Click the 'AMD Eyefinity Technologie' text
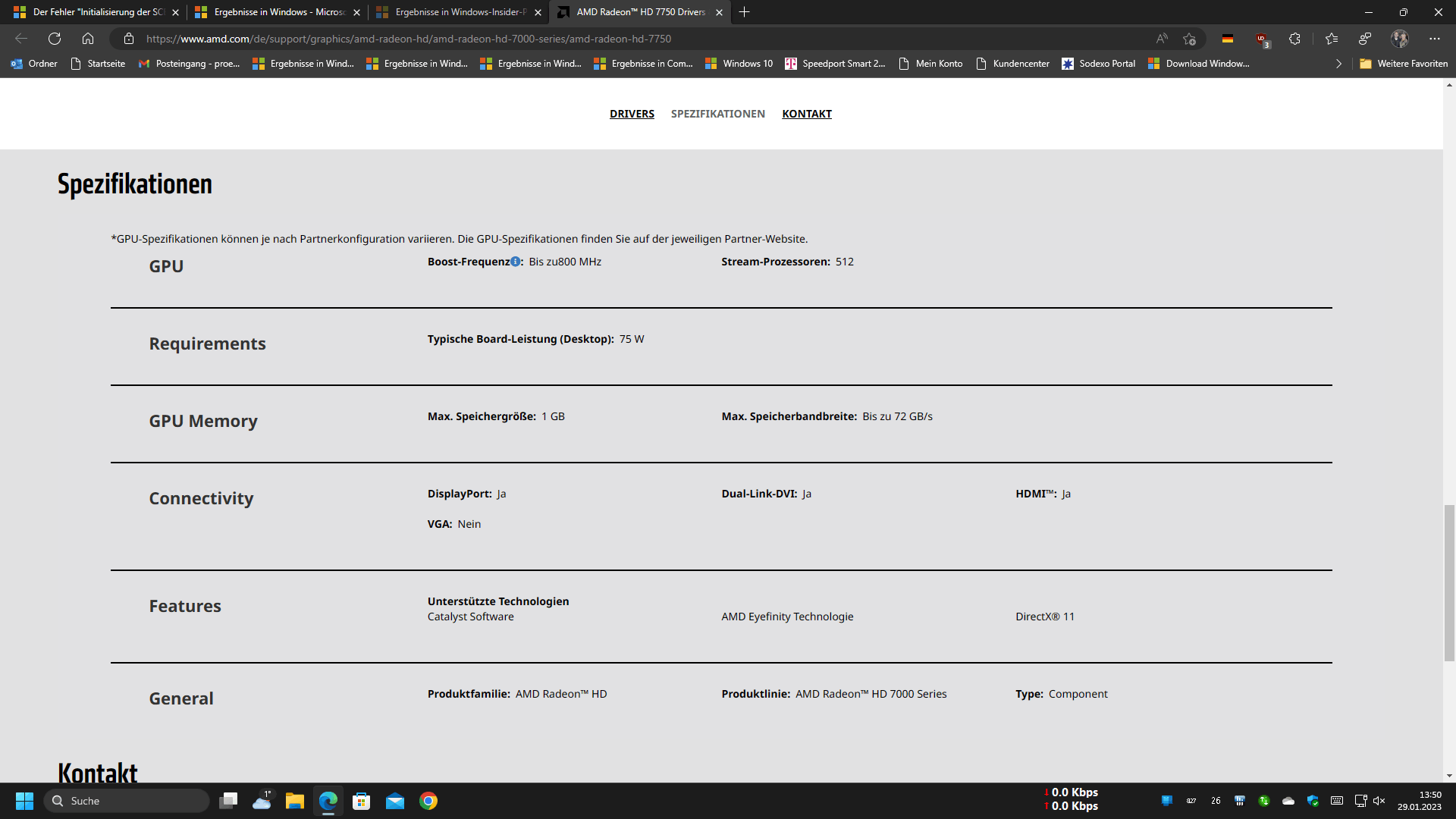This screenshot has height=819, width=1456. pyautogui.click(x=787, y=617)
